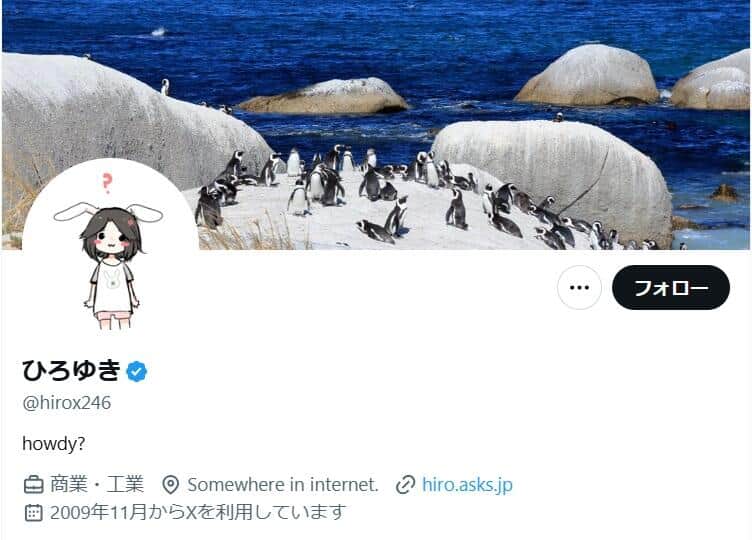Click the red question mark above avatar

[x=107, y=183]
